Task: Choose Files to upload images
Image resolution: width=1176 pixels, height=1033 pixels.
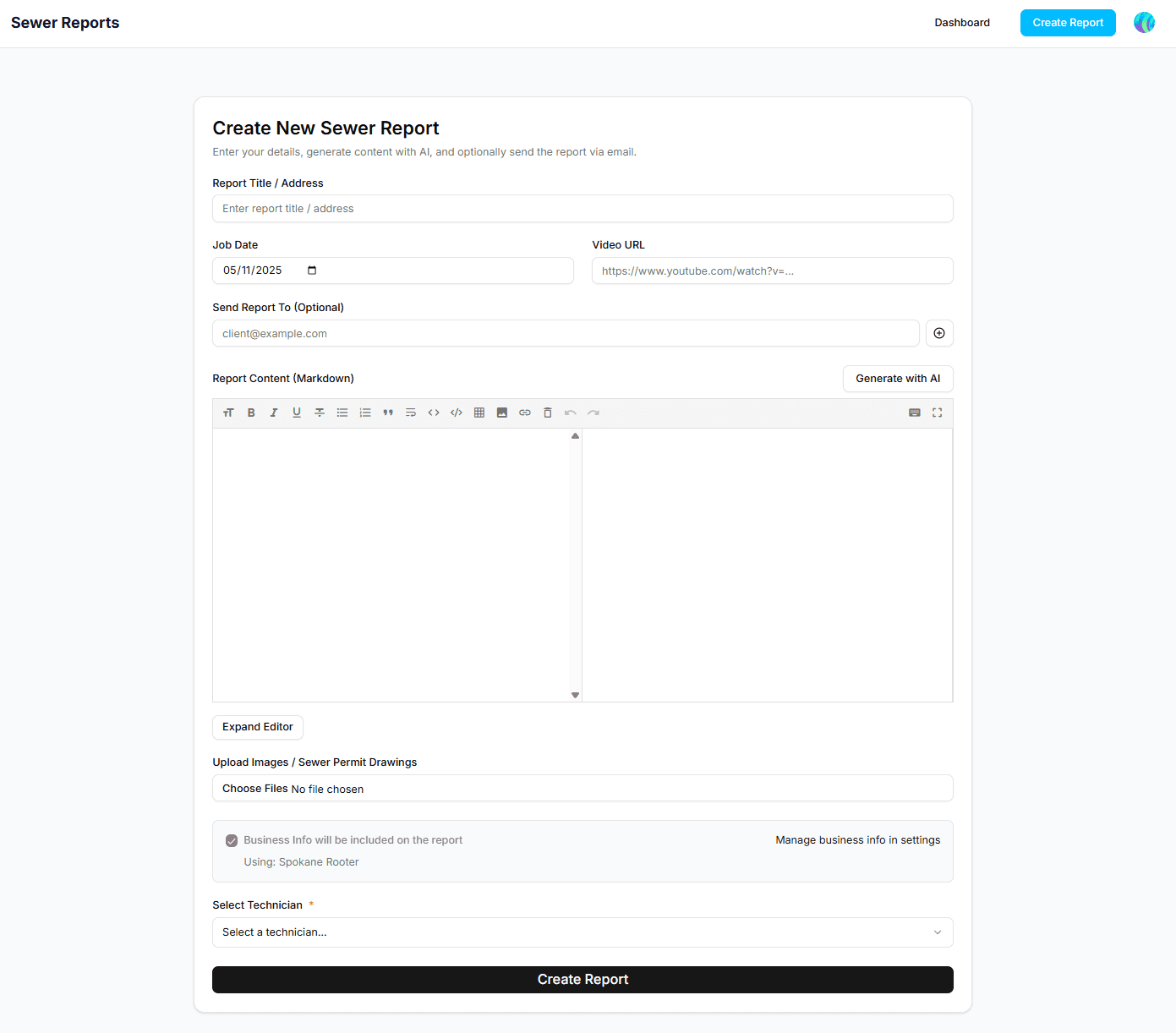Action: tap(255, 789)
